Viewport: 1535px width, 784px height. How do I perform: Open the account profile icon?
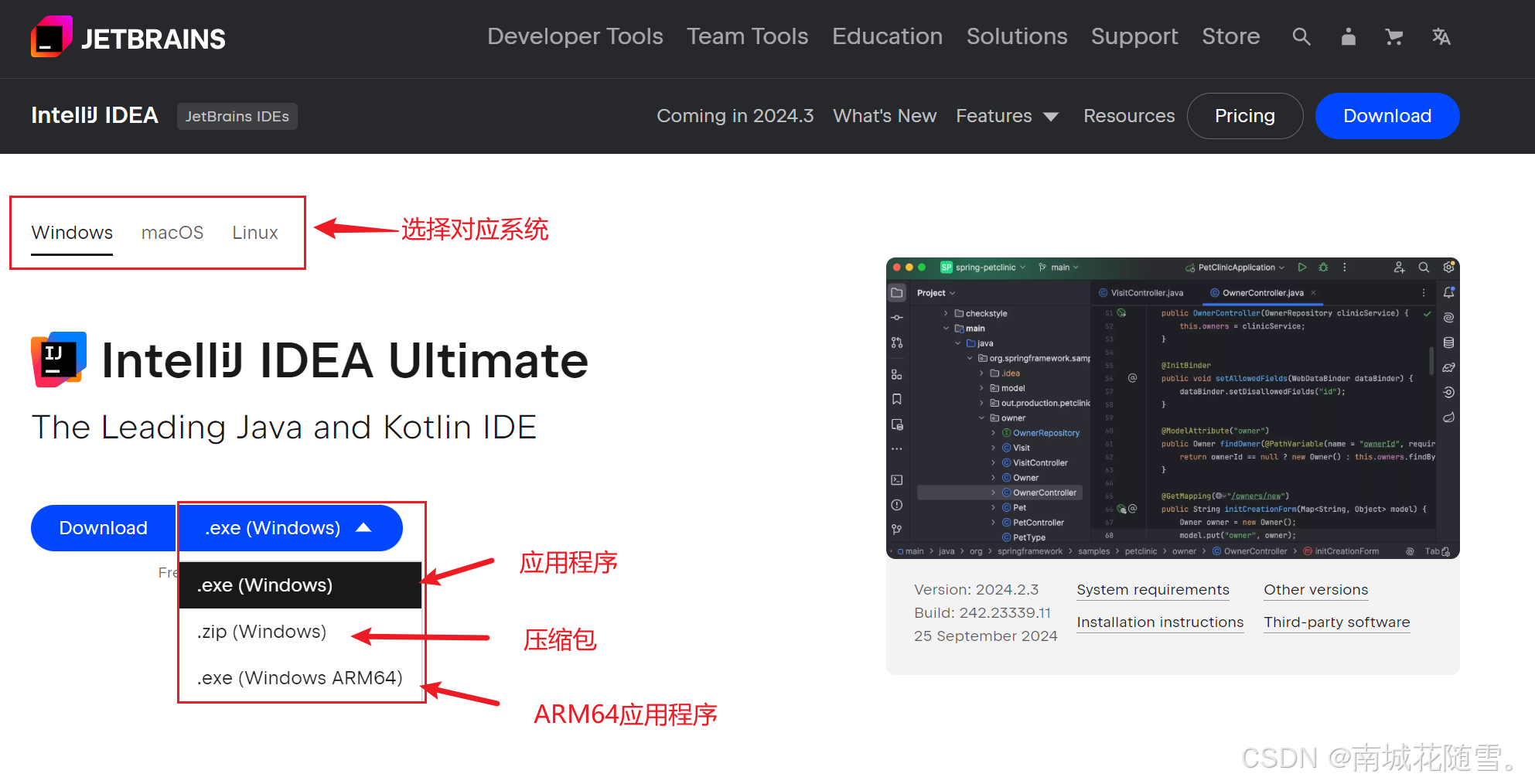coord(1348,36)
